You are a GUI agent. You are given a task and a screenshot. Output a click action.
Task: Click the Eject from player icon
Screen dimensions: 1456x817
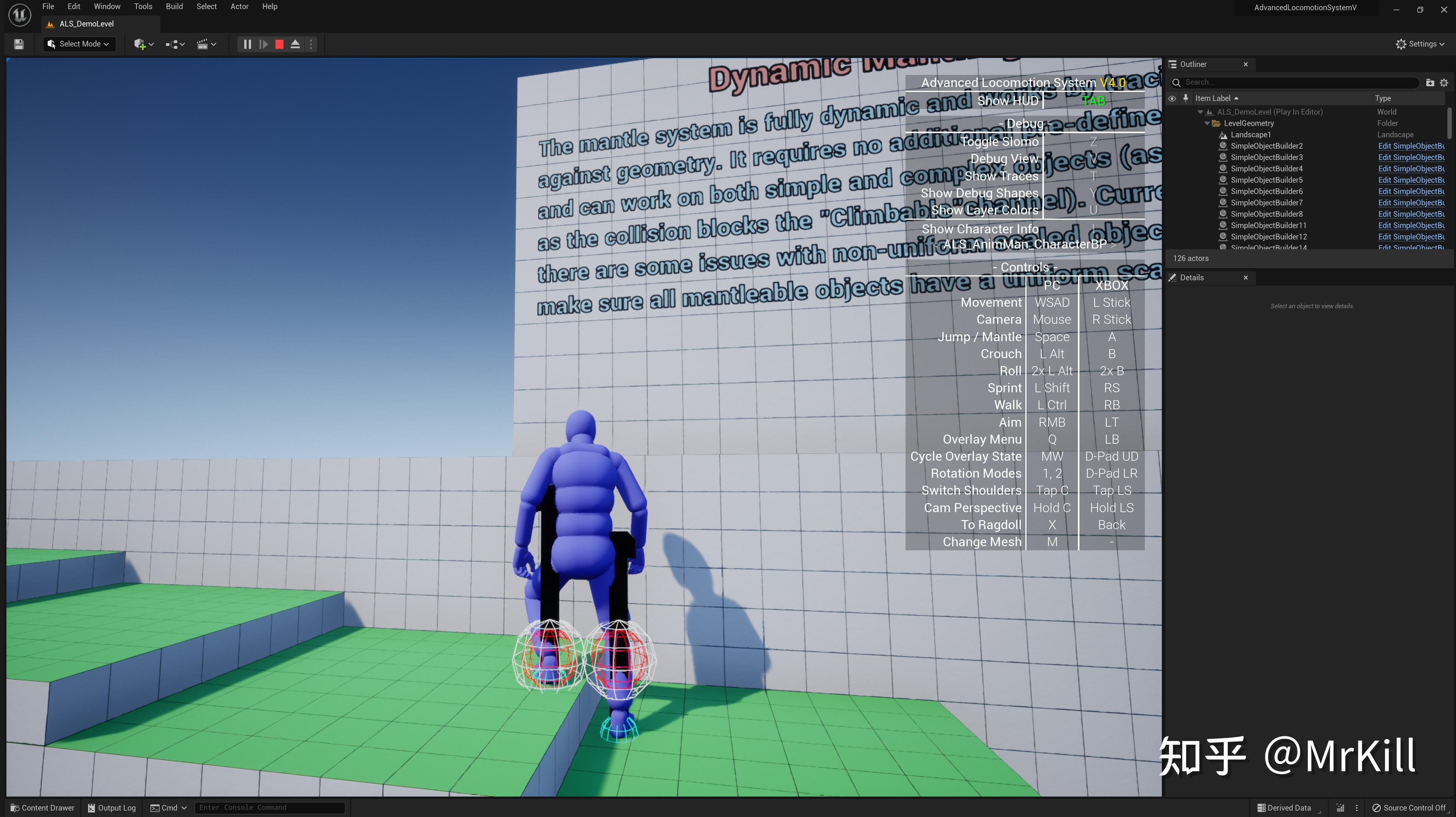pyautogui.click(x=295, y=43)
